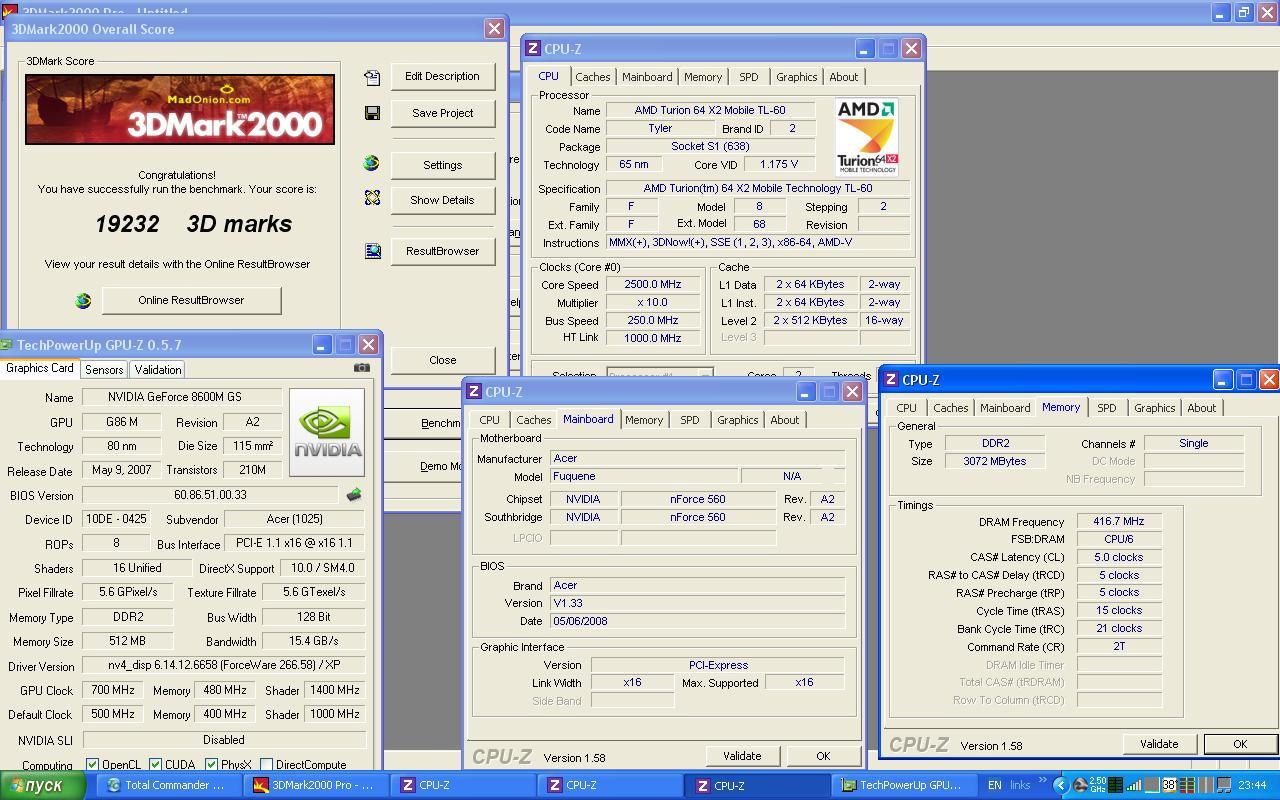Toggle the PhysX checkbox
This screenshot has height=800, width=1280.
coord(211,765)
